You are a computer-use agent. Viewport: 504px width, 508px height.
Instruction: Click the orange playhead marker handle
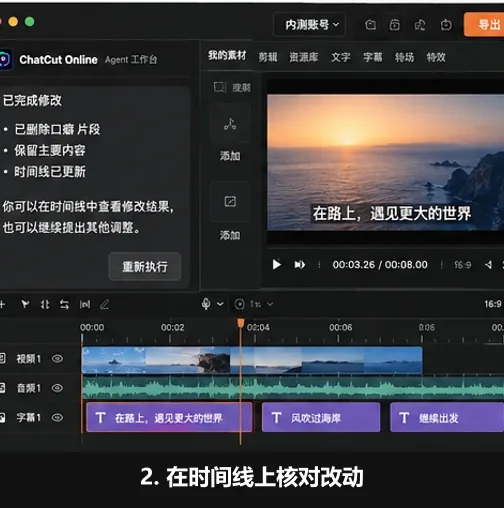240,323
